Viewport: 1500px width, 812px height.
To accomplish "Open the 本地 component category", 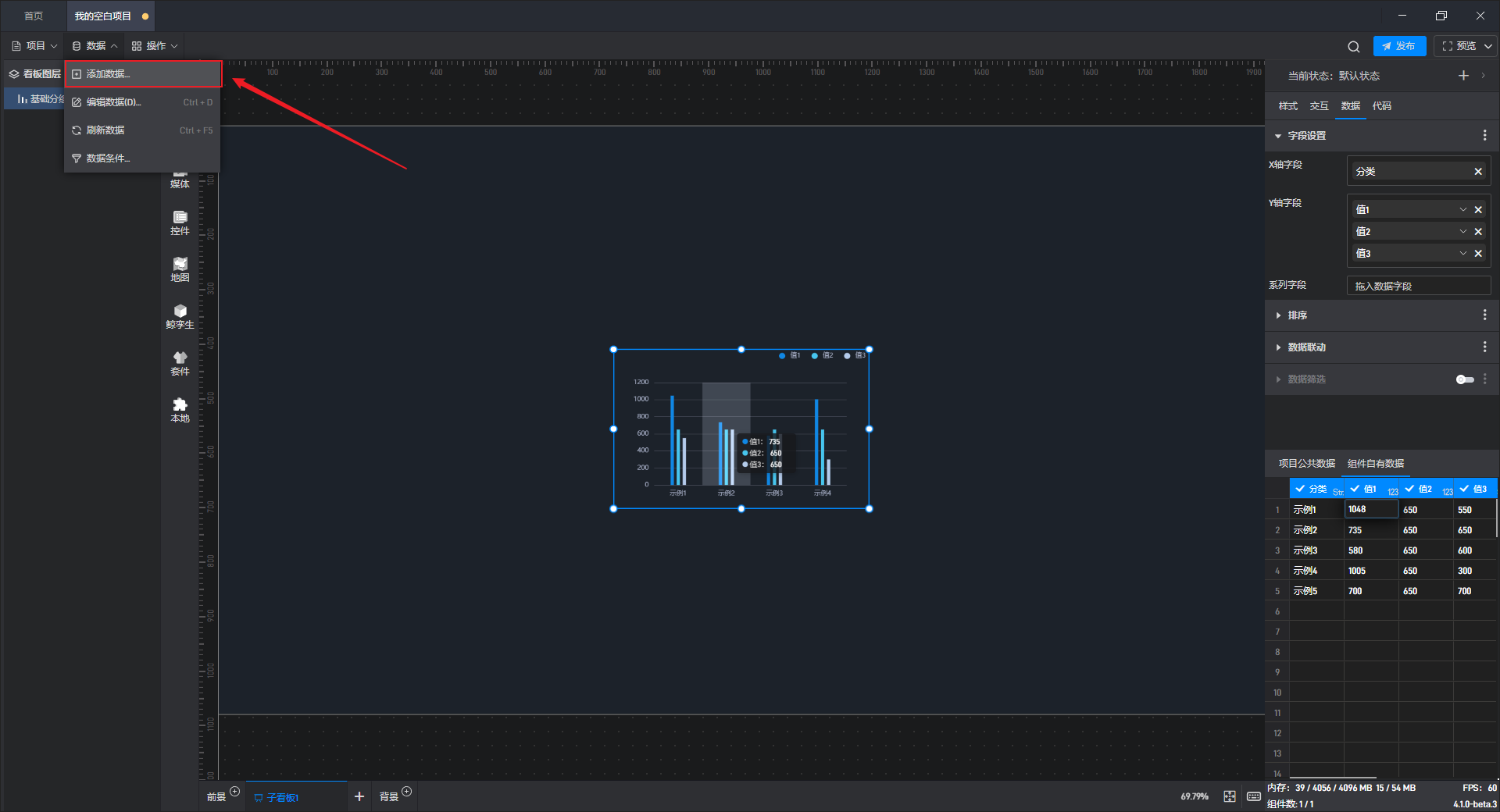I will [x=180, y=410].
